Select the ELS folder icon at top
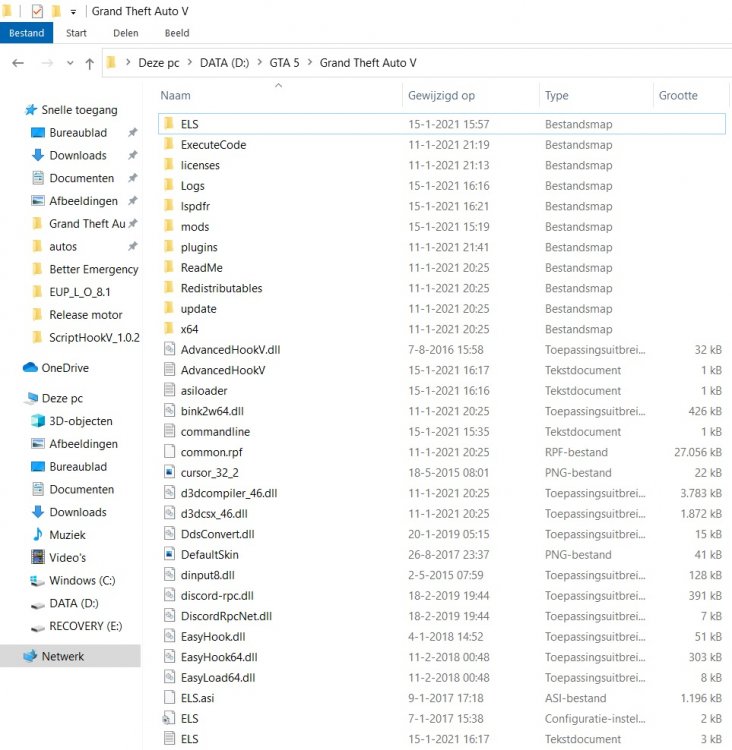 tap(169, 124)
